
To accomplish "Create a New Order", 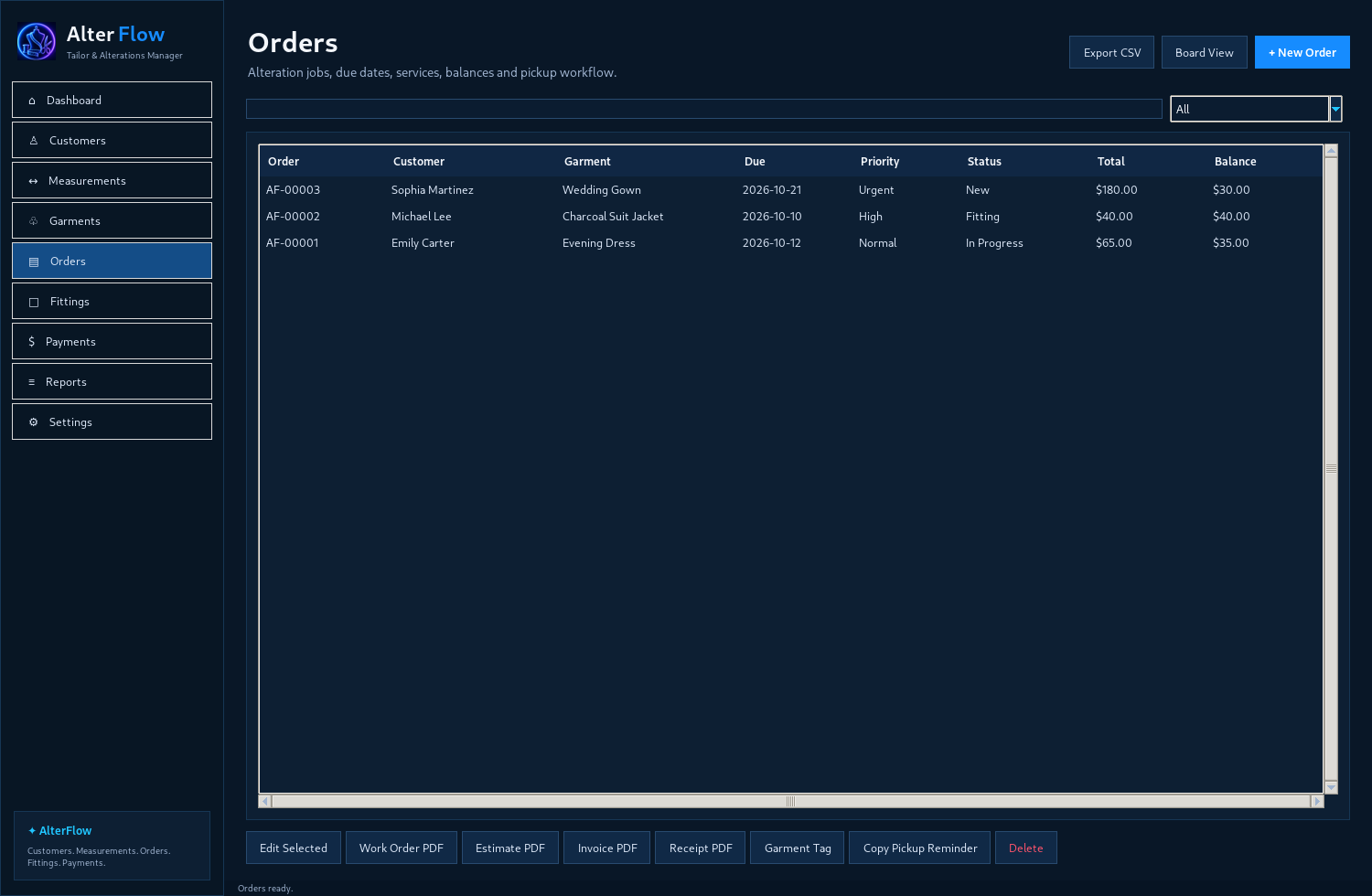I will pos(1302,52).
